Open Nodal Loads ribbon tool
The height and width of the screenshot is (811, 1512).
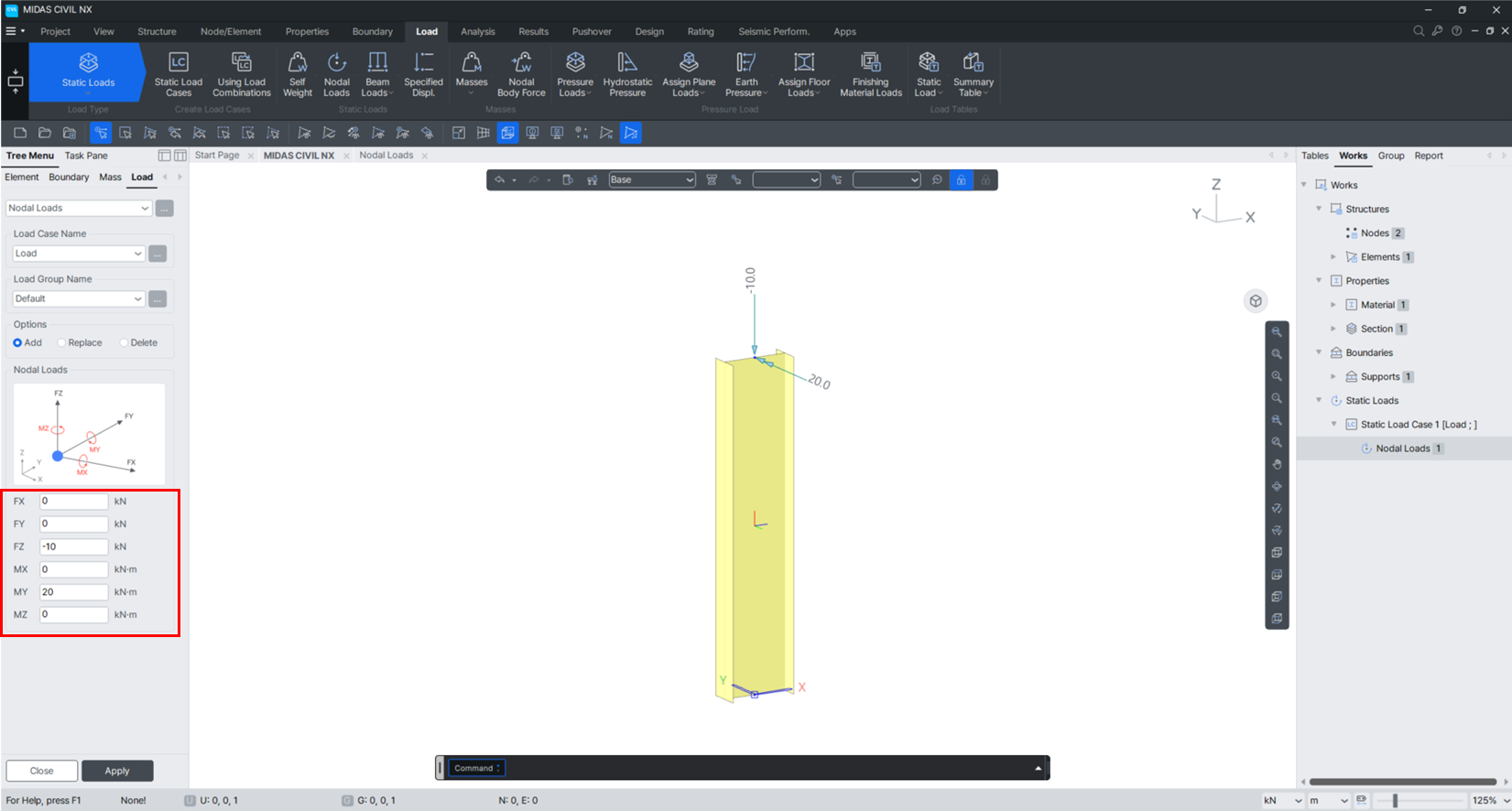(x=336, y=73)
